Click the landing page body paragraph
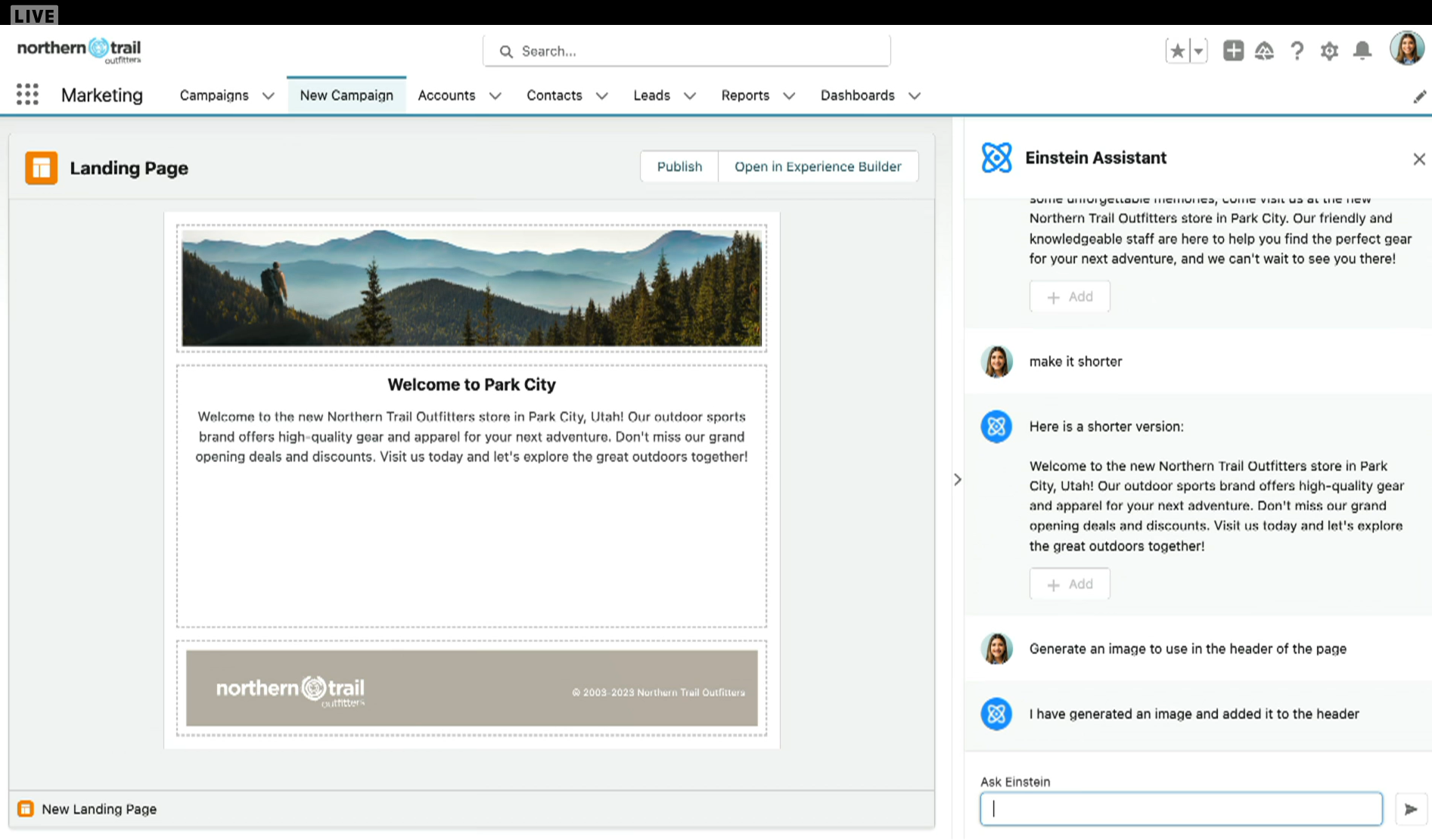 (x=471, y=436)
